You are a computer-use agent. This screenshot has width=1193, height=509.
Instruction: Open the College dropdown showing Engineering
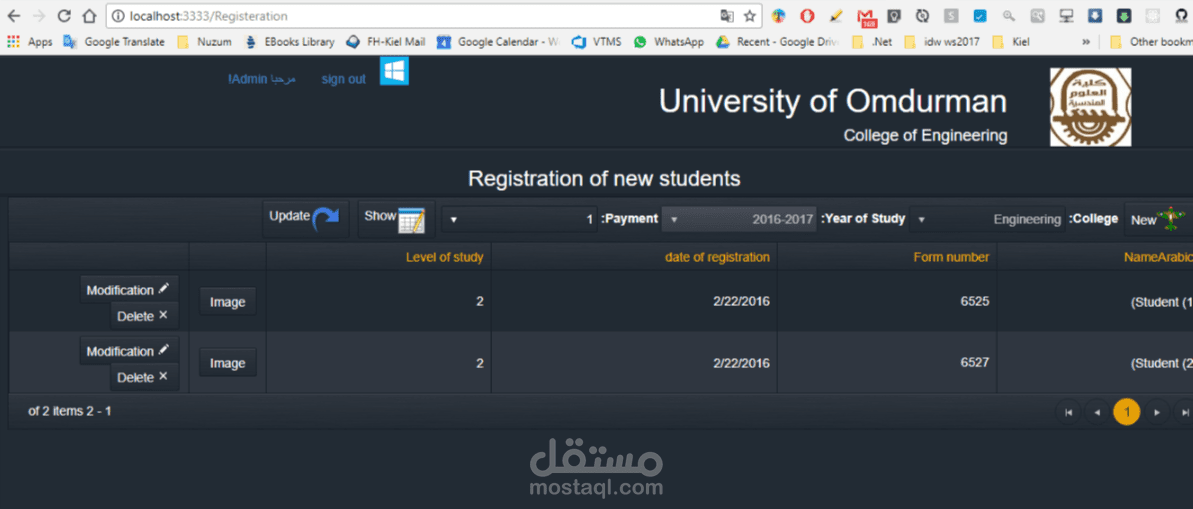tap(988, 219)
